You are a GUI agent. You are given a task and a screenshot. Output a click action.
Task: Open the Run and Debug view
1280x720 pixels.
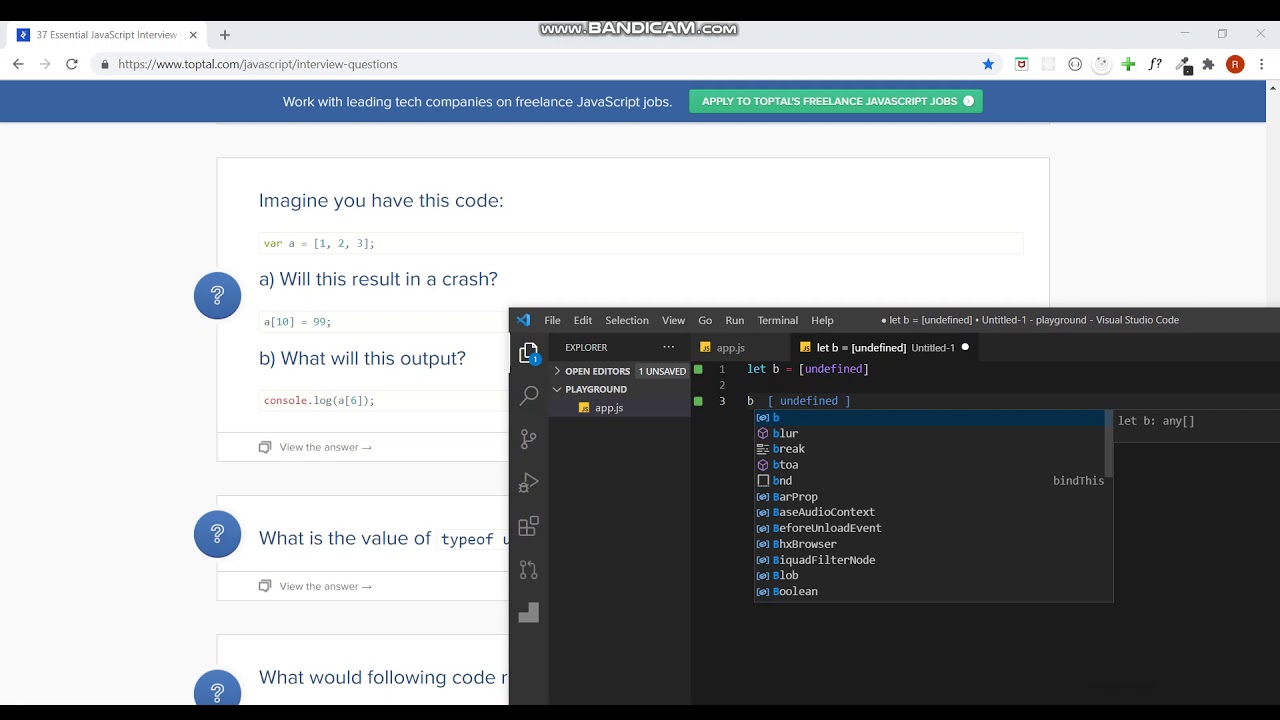point(529,483)
